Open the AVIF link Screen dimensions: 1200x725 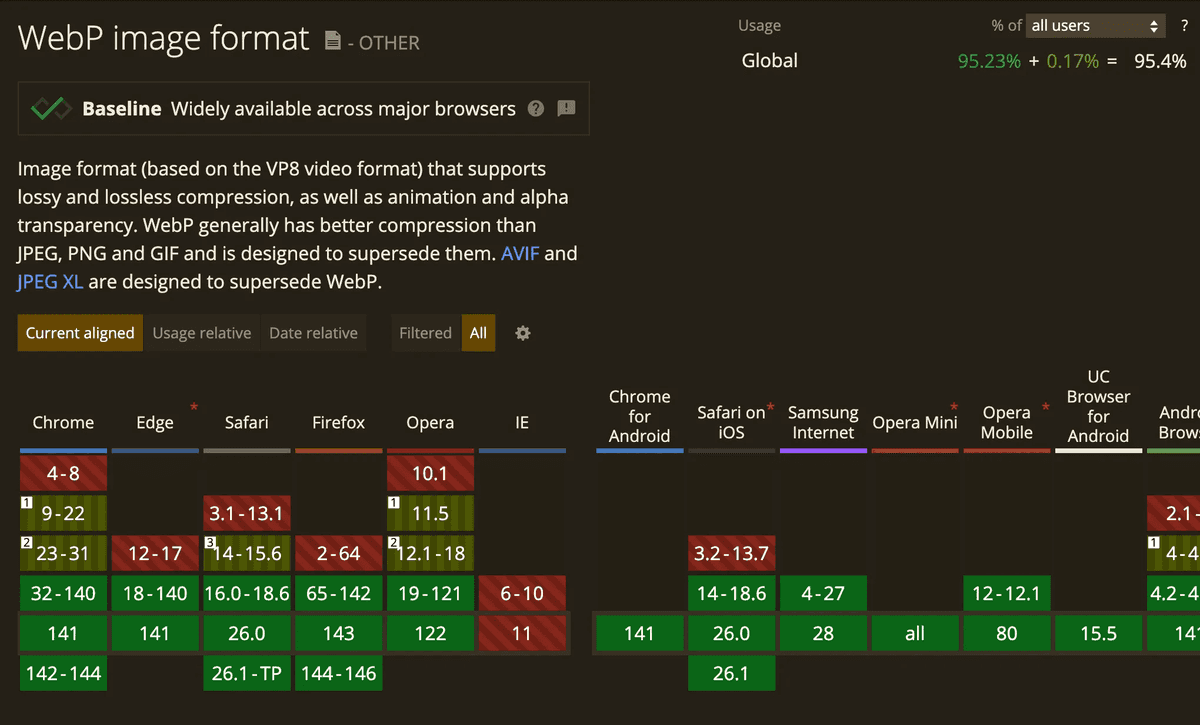pyautogui.click(x=520, y=253)
